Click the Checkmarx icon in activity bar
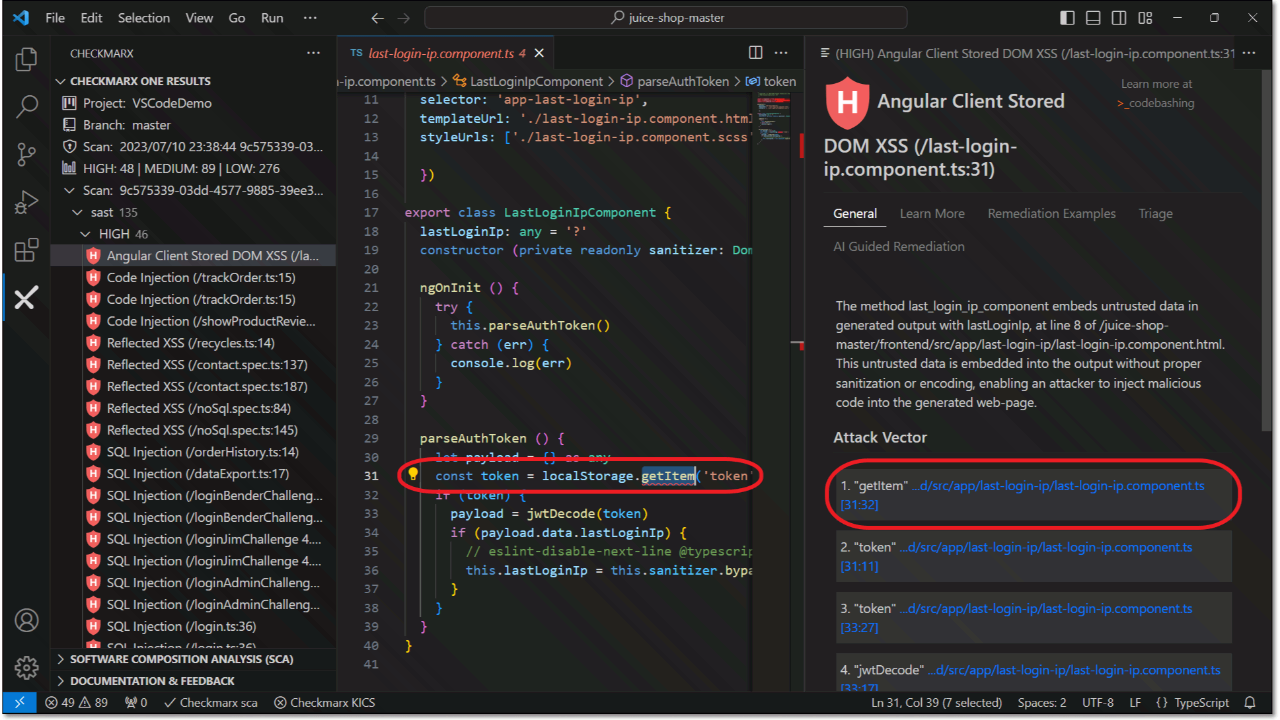The height and width of the screenshot is (720, 1280). point(26,297)
